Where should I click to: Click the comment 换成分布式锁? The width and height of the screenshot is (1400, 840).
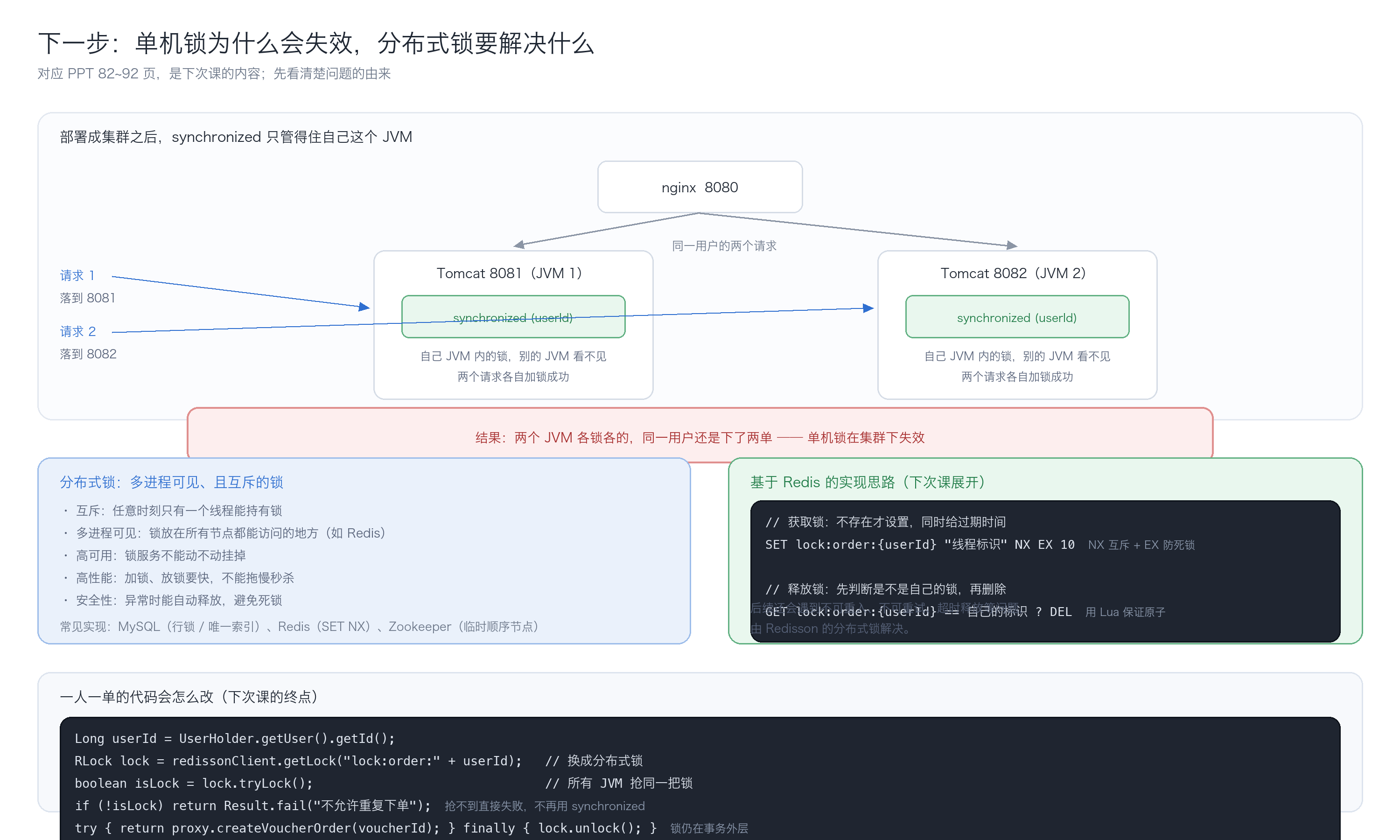click(x=594, y=761)
